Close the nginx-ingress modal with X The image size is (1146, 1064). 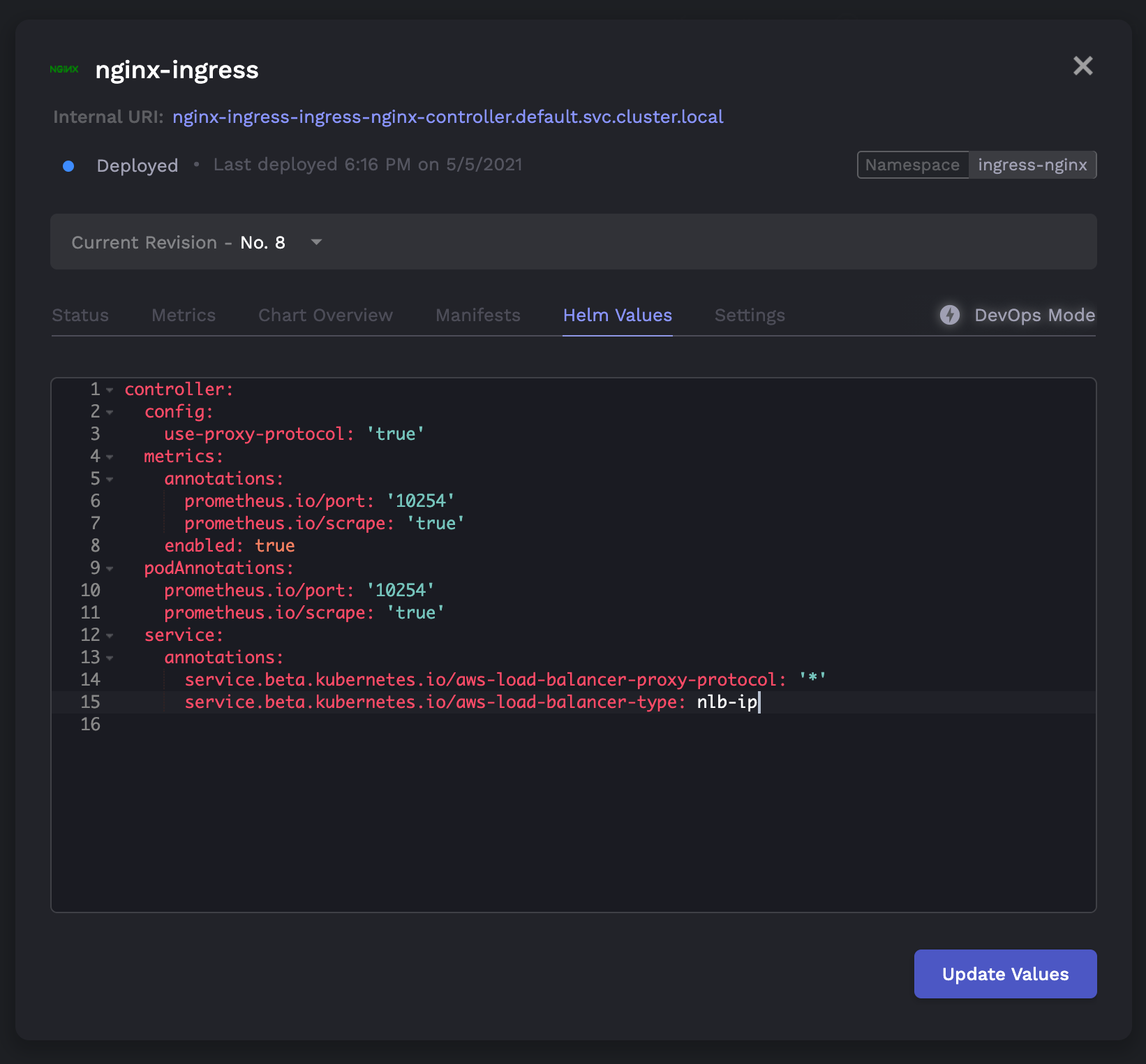click(1082, 66)
